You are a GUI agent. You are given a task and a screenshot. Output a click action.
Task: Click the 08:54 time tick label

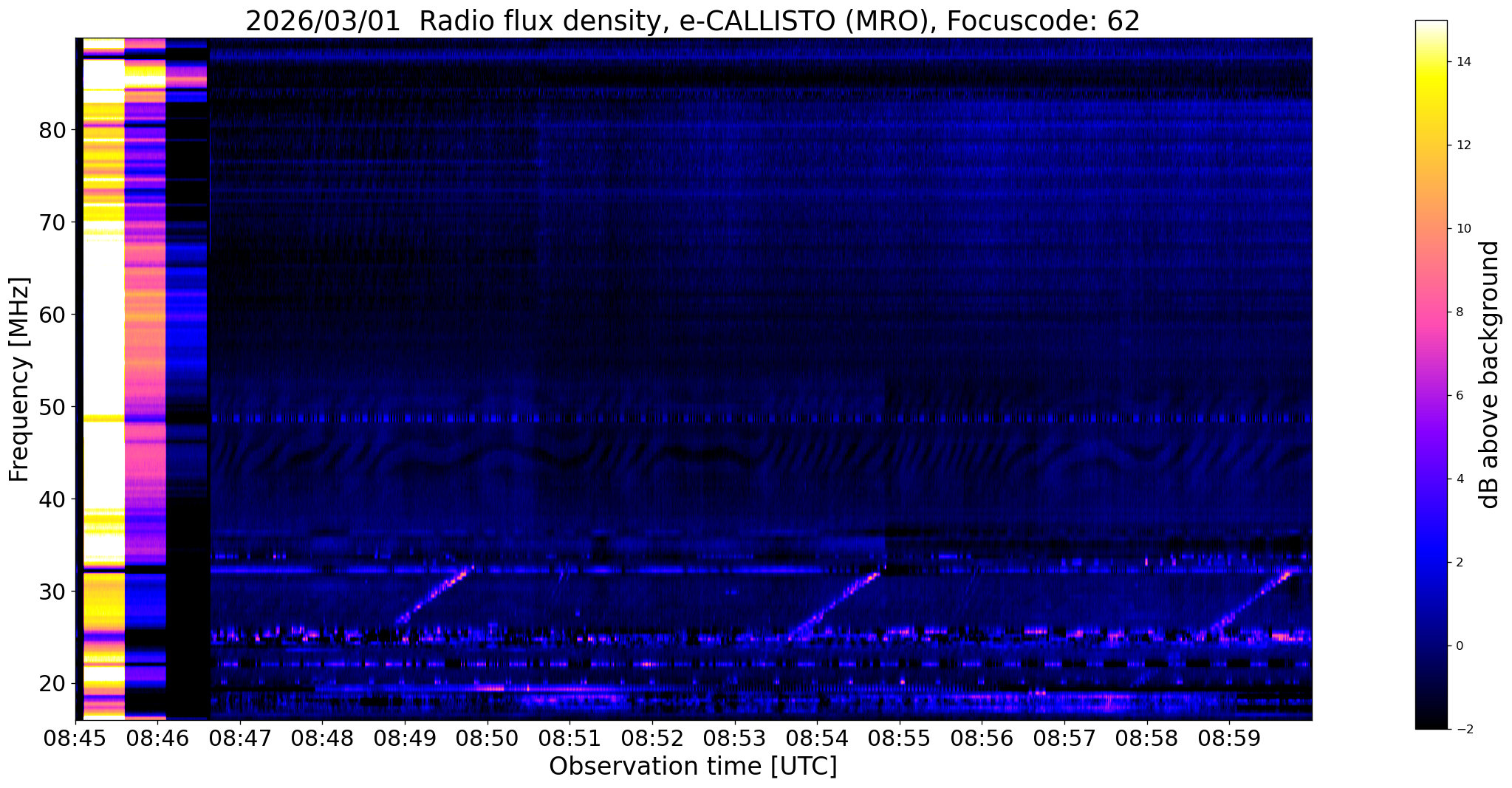(x=817, y=738)
